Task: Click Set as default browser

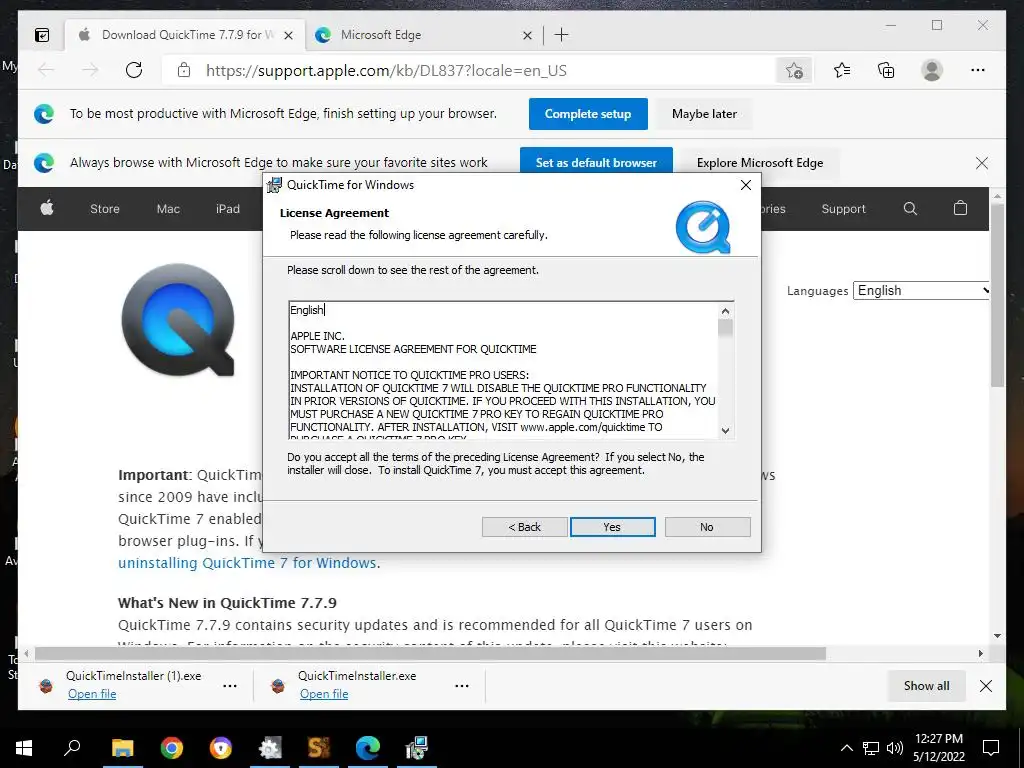Action: click(596, 163)
